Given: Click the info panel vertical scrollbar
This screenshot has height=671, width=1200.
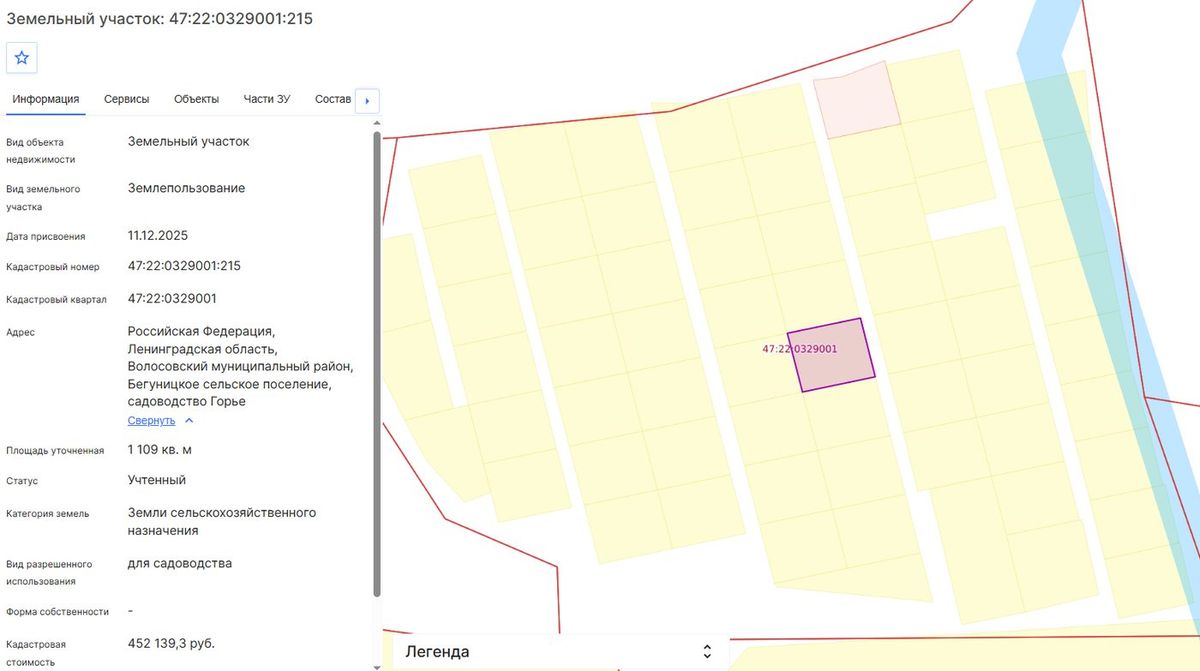Looking at the screenshot, I should [x=376, y=365].
